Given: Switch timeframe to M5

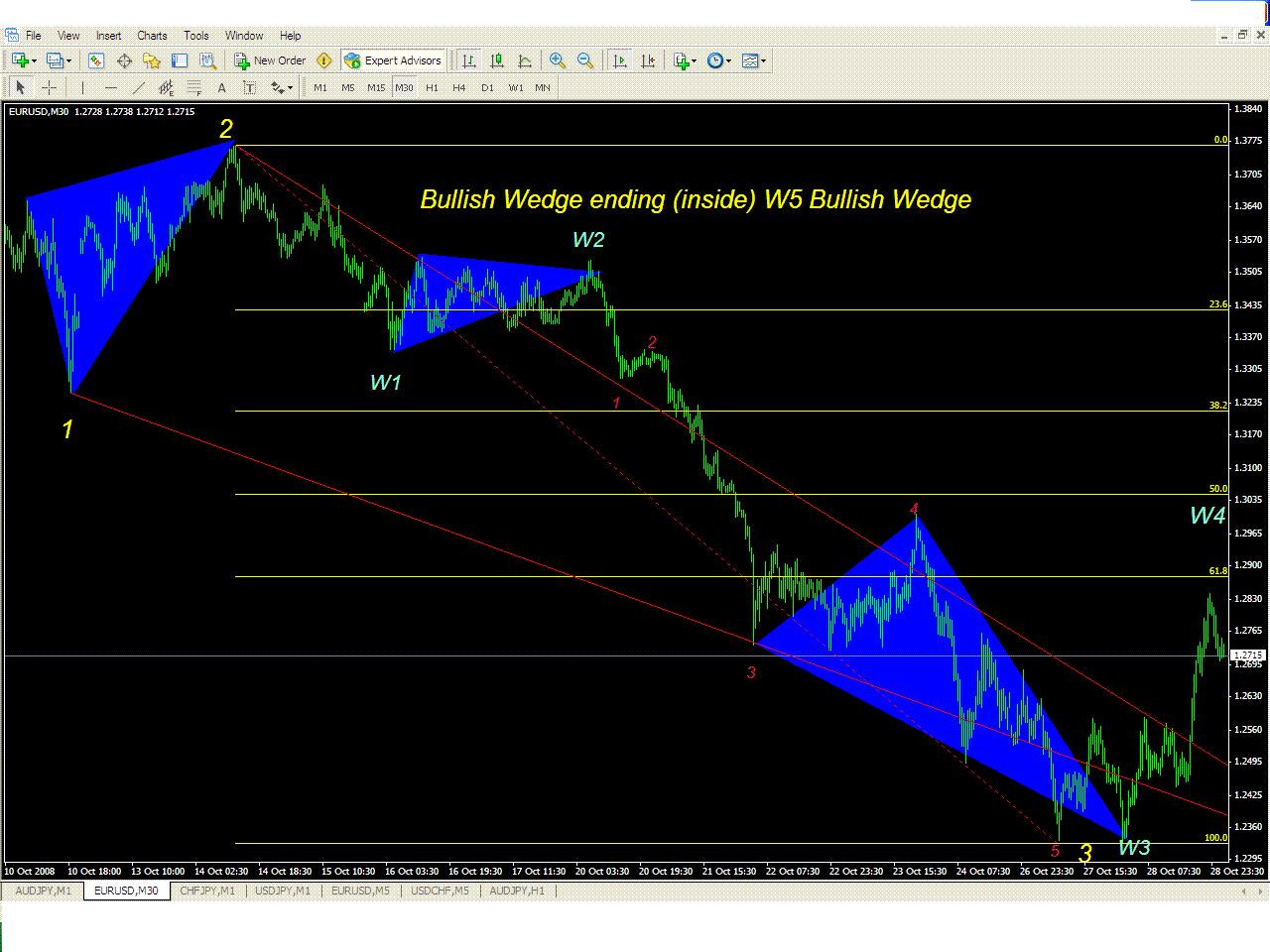Looking at the screenshot, I should [348, 87].
